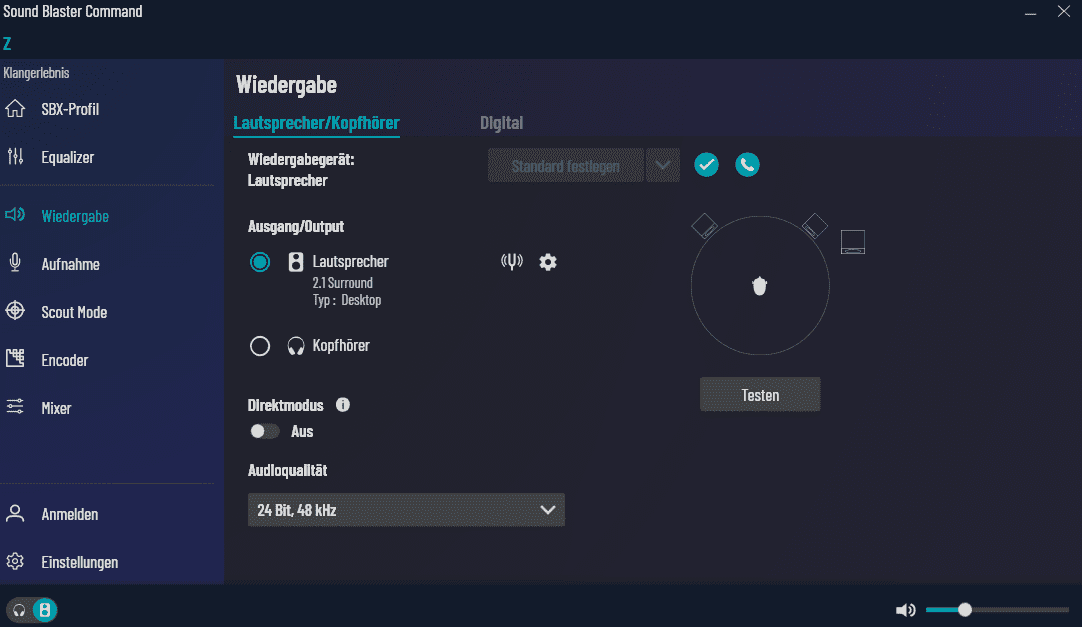Viewport: 1082px width, 627px height.
Task: Toggle the Direktmodus switch
Action: pos(264,431)
